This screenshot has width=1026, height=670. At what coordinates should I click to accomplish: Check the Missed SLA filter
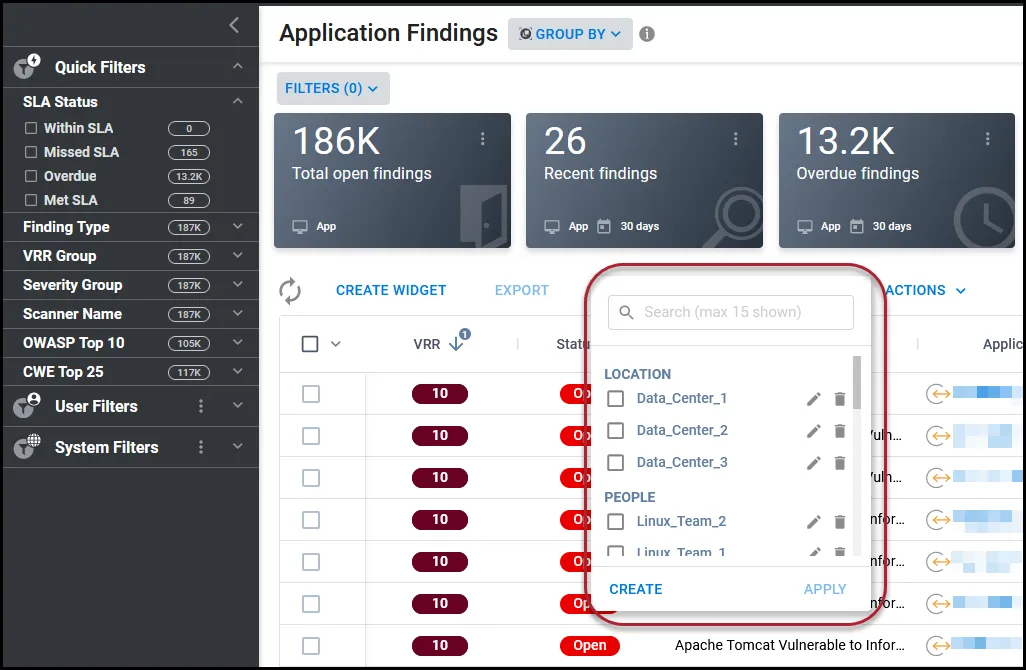pyautogui.click(x=31, y=152)
